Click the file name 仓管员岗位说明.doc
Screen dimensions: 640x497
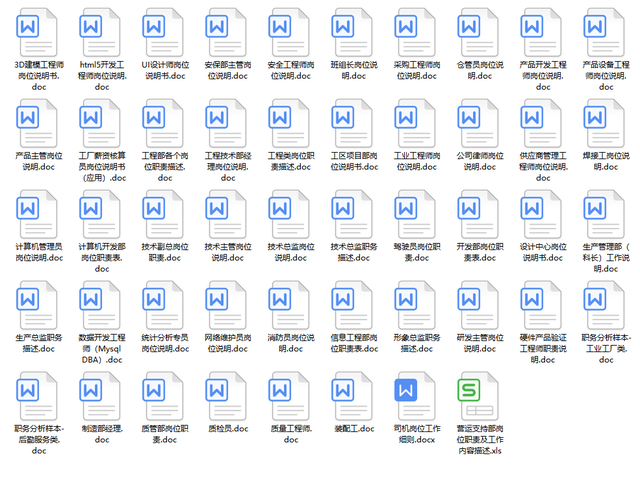[x=480, y=70]
